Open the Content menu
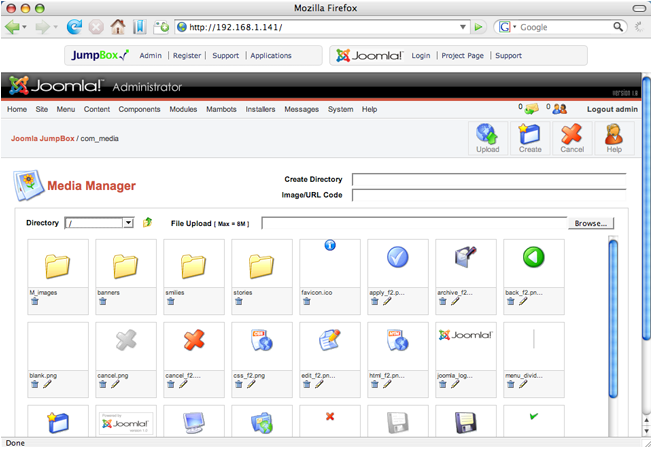This screenshot has height=449, width=652. pos(97,109)
